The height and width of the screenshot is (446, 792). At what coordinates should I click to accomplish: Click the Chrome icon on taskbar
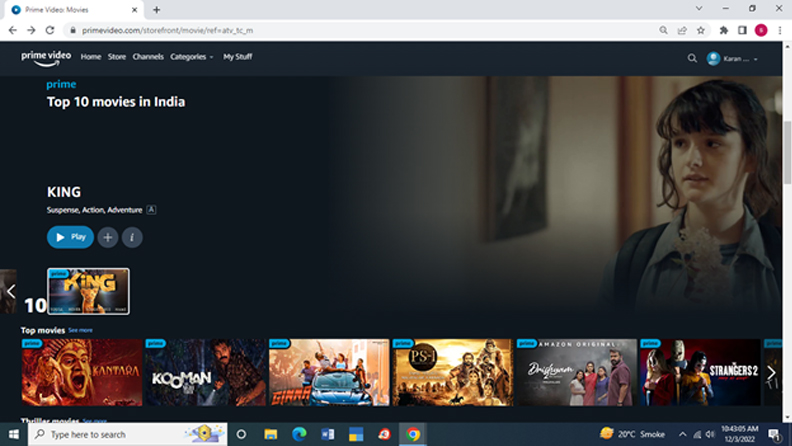pos(413,434)
